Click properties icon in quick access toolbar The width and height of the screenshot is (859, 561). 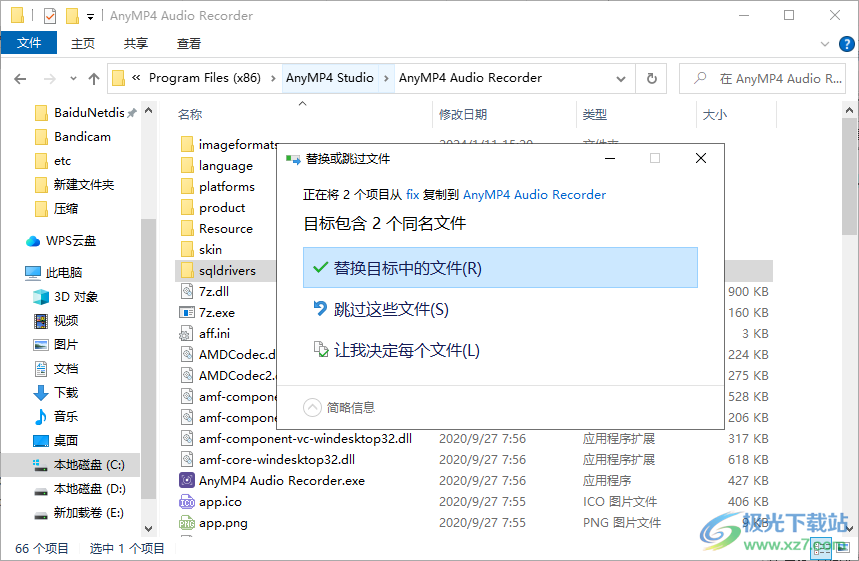(50, 16)
